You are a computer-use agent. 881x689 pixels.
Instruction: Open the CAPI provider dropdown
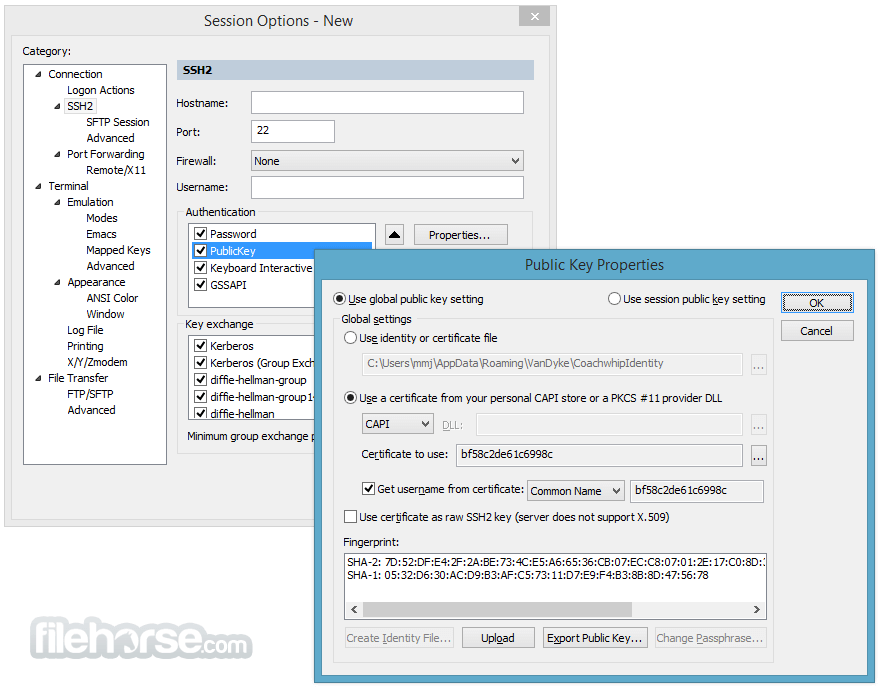397,424
